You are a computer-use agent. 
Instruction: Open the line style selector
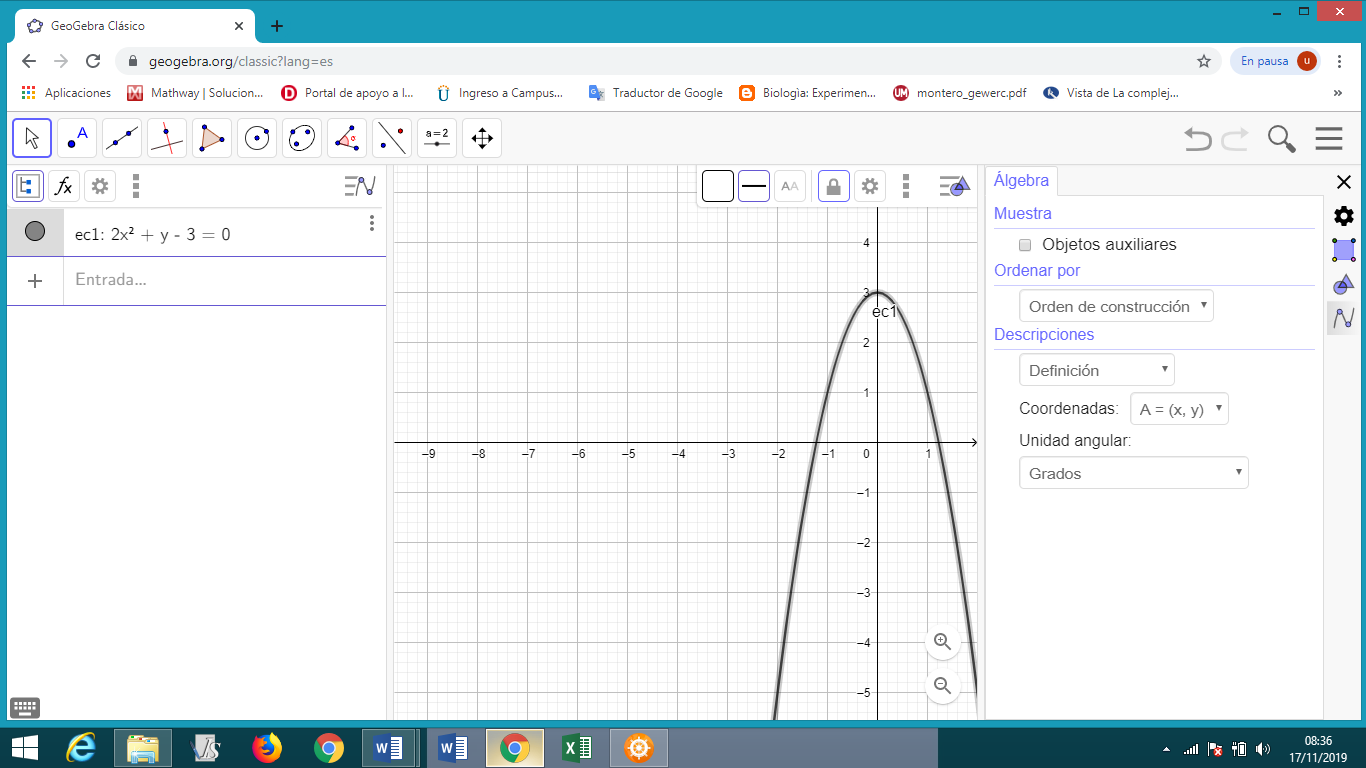(753, 185)
